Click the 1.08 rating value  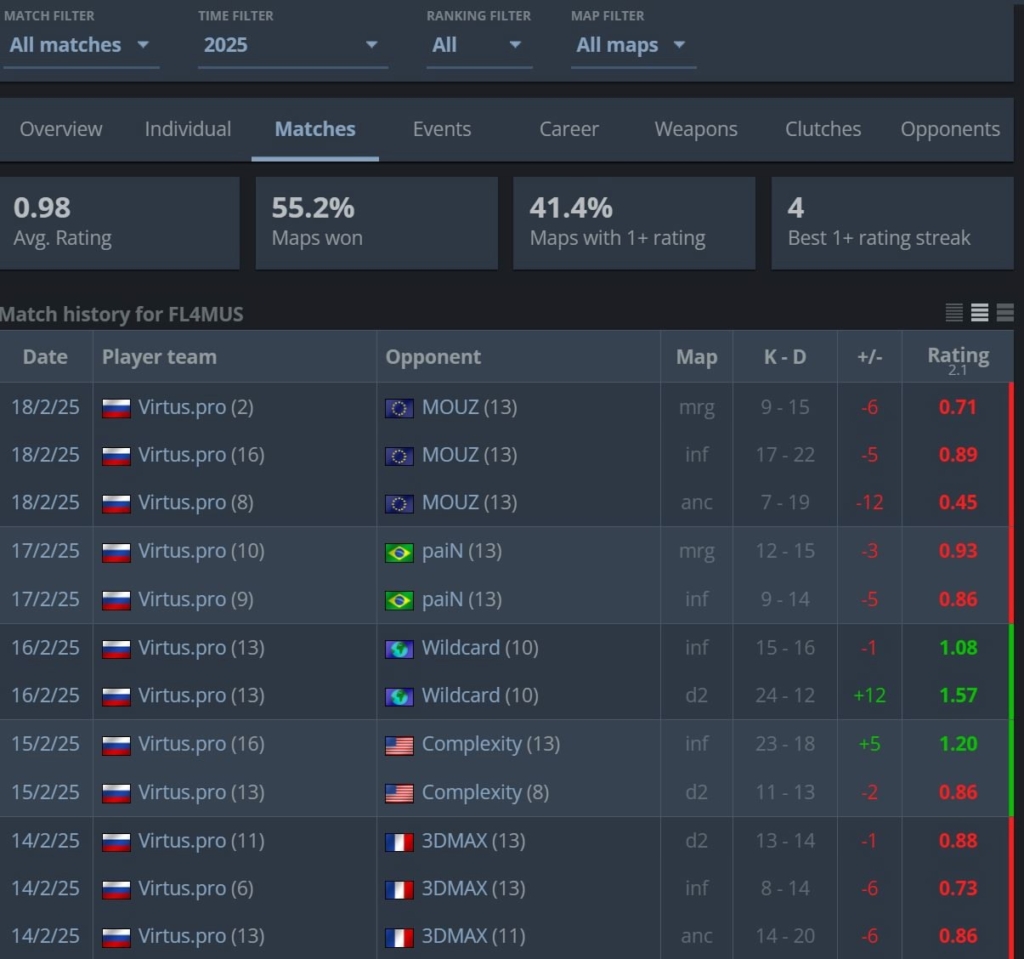(x=957, y=647)
